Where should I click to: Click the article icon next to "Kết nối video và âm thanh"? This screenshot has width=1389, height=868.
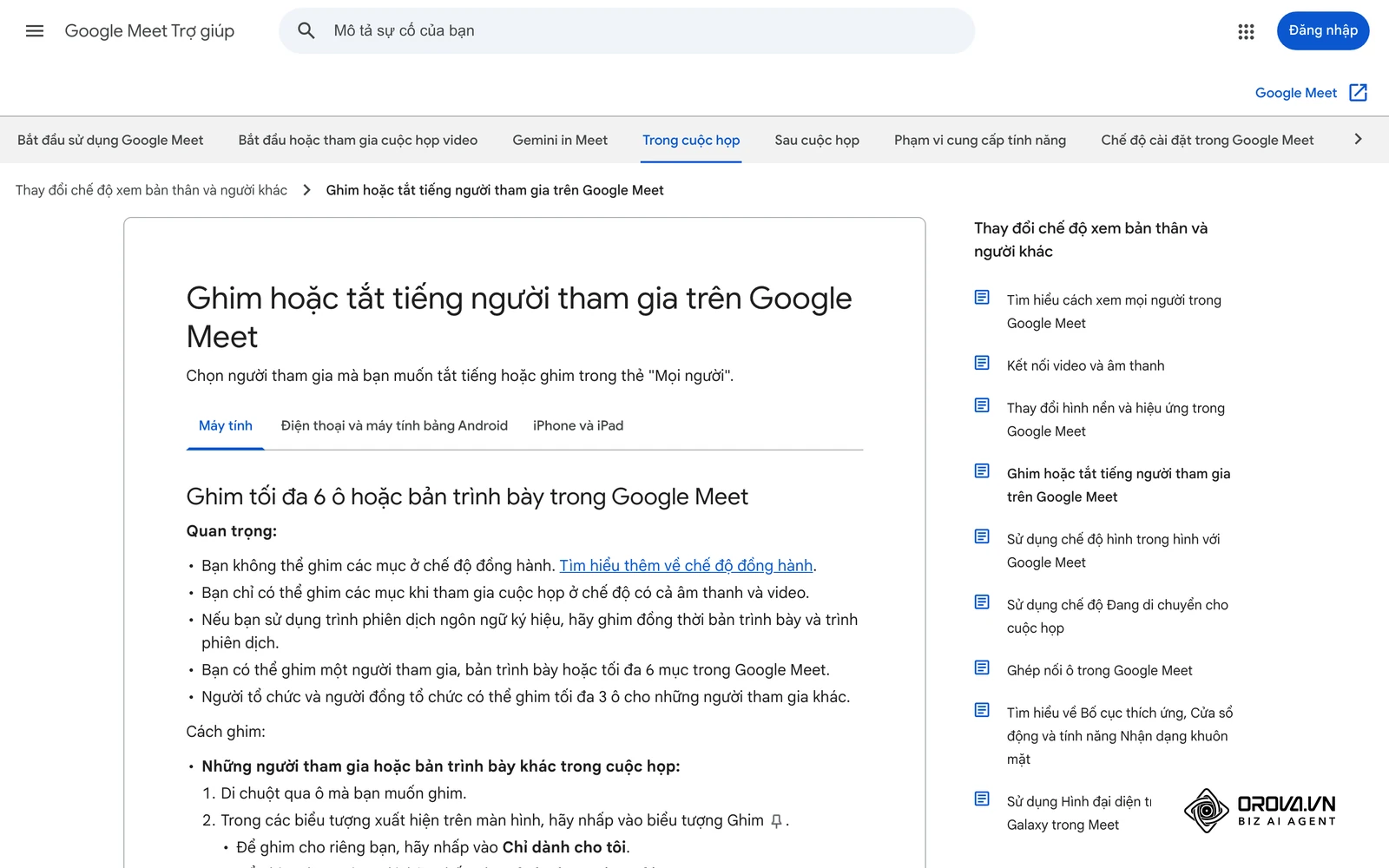click(982, 363)
